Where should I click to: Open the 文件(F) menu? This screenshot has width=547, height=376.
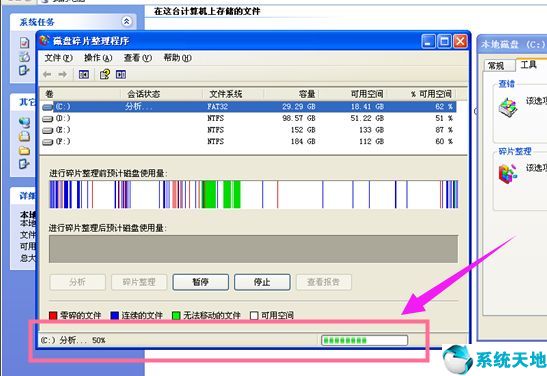58,58
